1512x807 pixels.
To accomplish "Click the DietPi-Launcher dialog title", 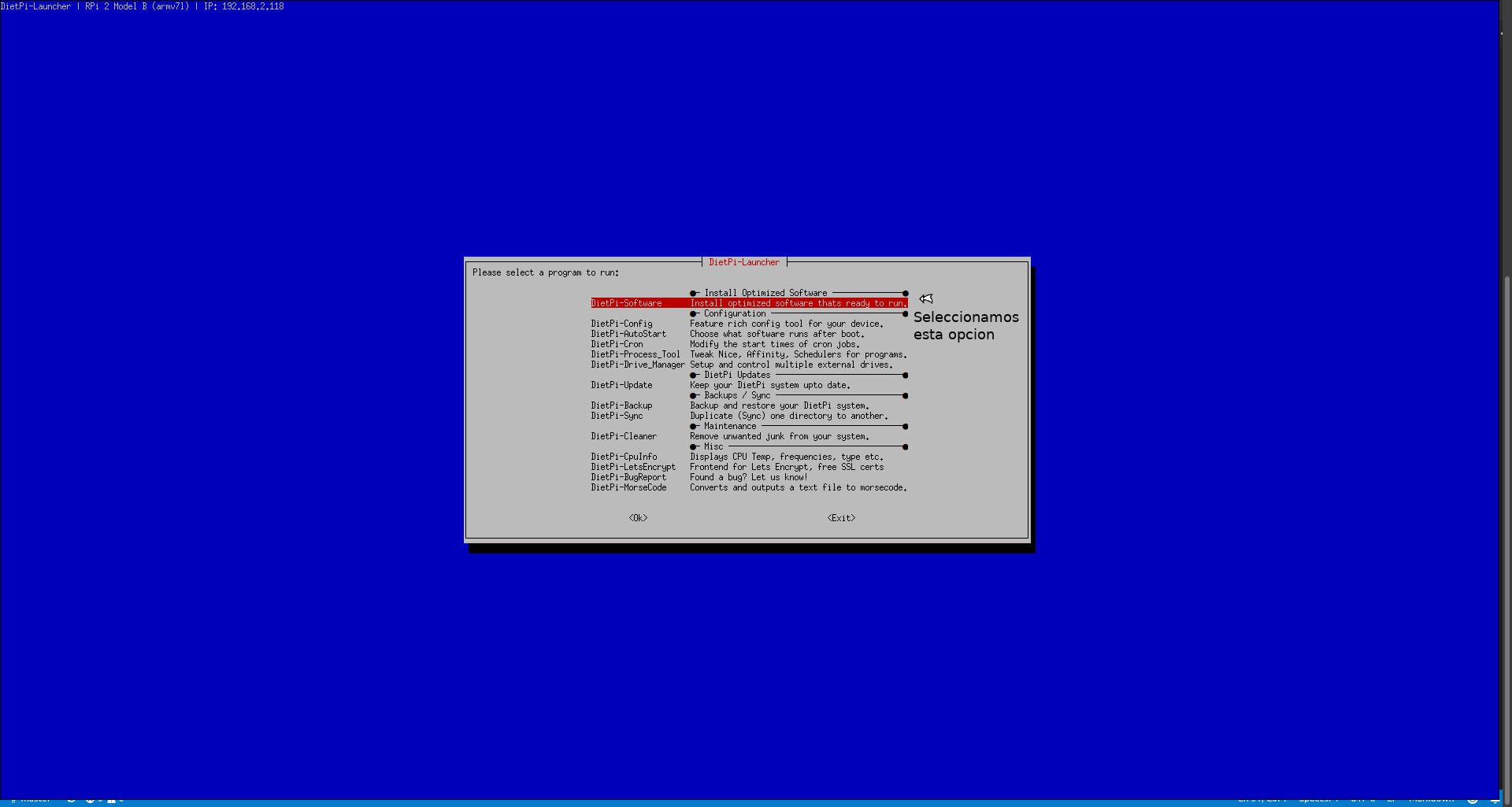I will 743,262.
